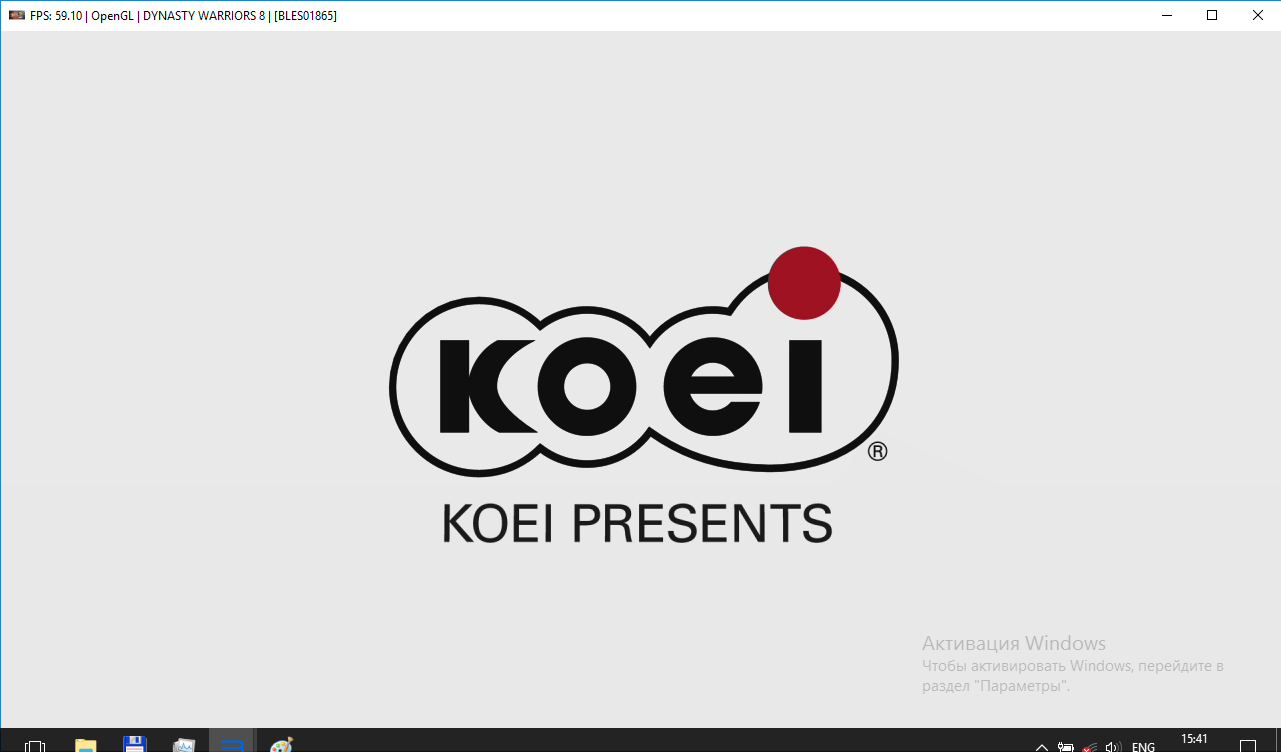The image size is (1281, 752).
Task: Maximize the DYNASTY WARRIORS 8 game window
Action: [1212, 15]
